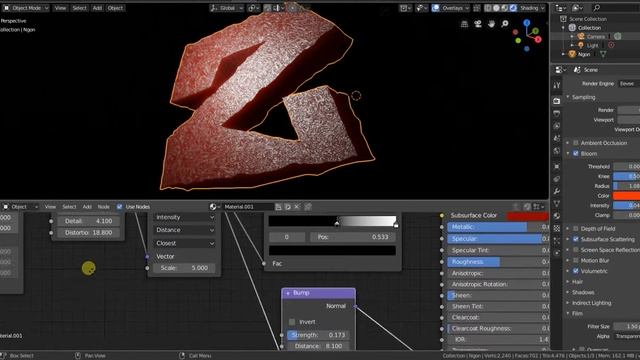Viewport: 640px width, 360px height.
Task: Open the Distance dropdown in the node
Action: (x=184, y=230)
